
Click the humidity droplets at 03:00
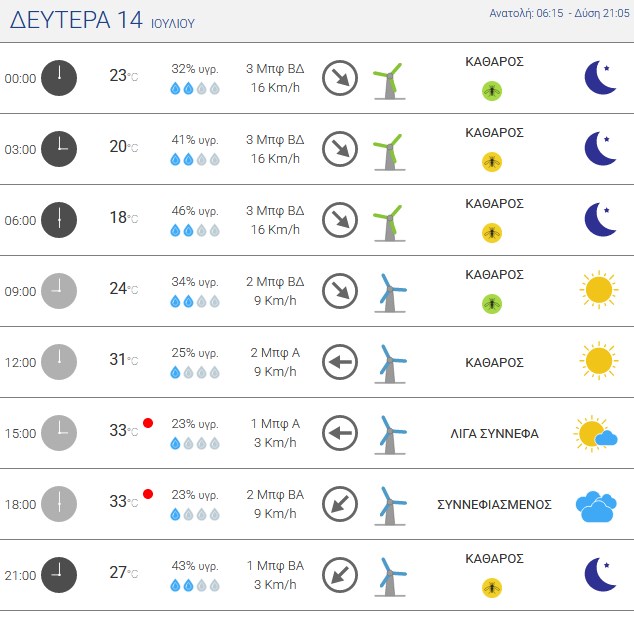pos(195,159)
